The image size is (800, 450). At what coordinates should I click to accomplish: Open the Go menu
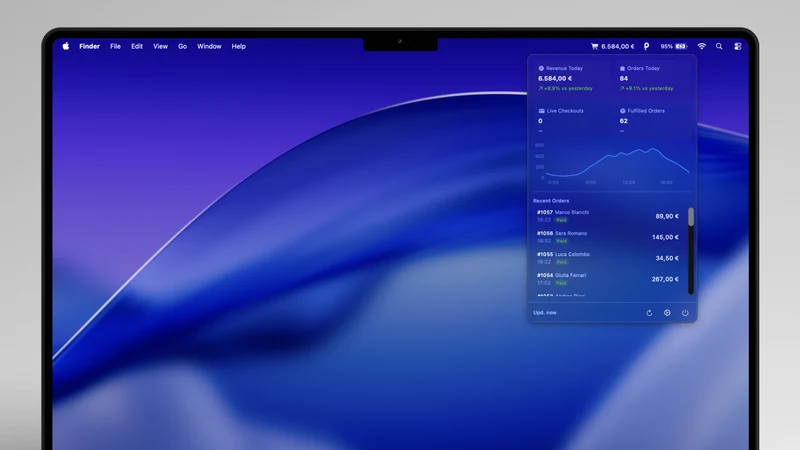click(x=182, y=46)
